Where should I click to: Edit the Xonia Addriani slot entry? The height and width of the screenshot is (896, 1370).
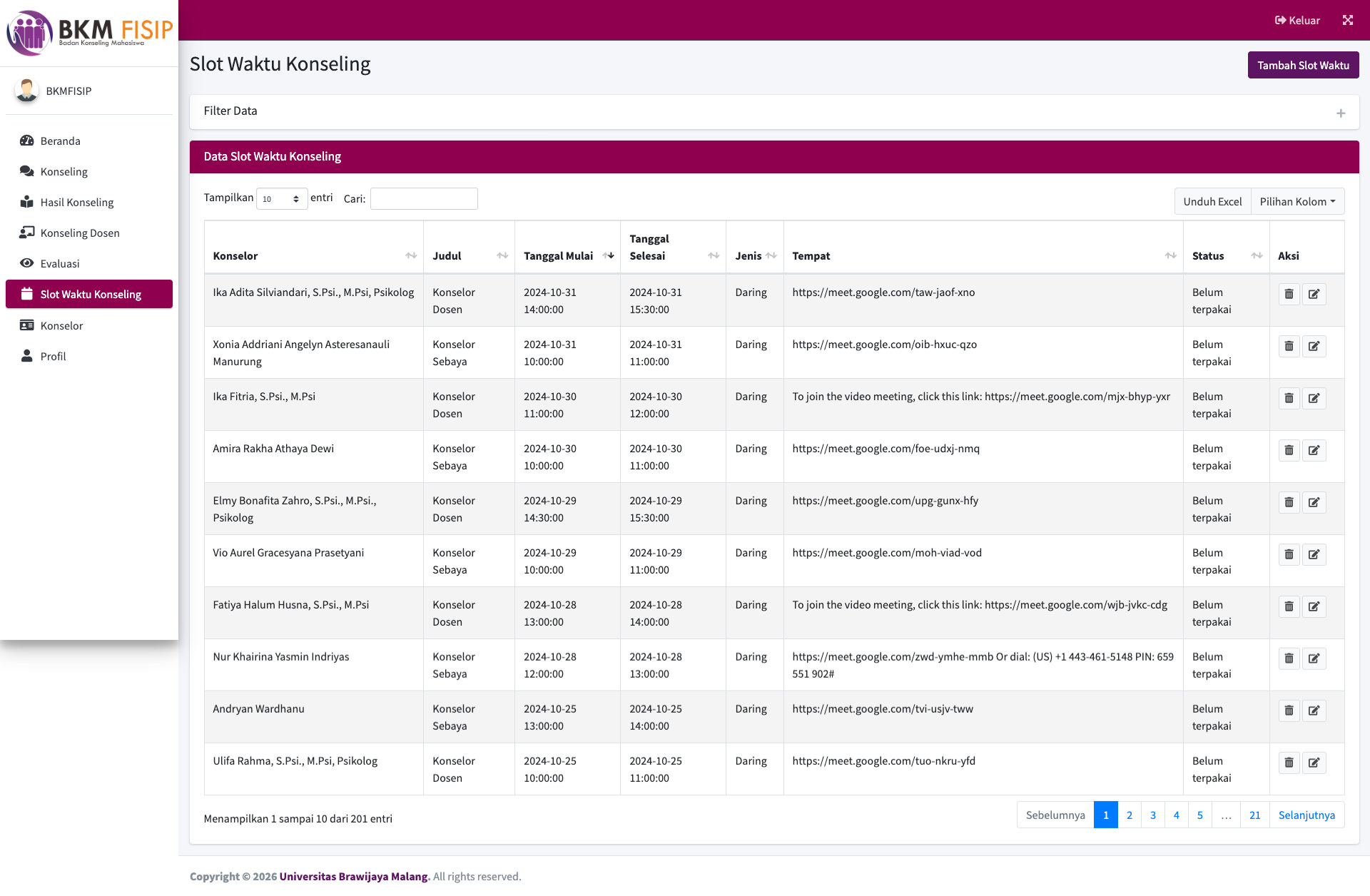[1315, 346]
